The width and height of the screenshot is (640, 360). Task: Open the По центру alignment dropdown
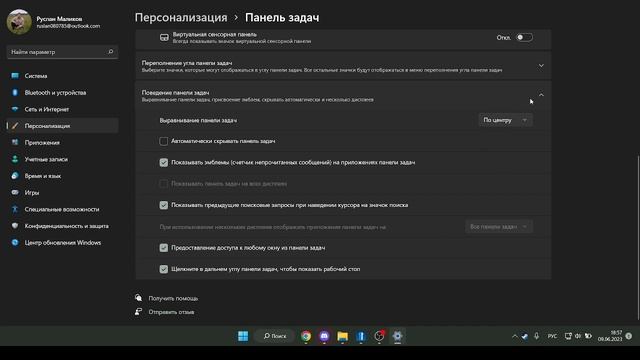coord(505,120)
